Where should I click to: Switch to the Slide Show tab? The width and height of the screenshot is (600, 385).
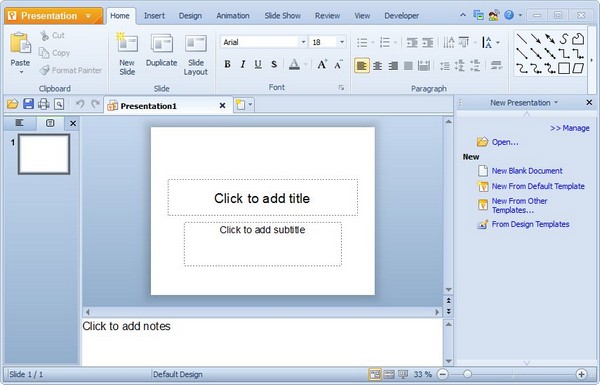[x=282, y=16]
